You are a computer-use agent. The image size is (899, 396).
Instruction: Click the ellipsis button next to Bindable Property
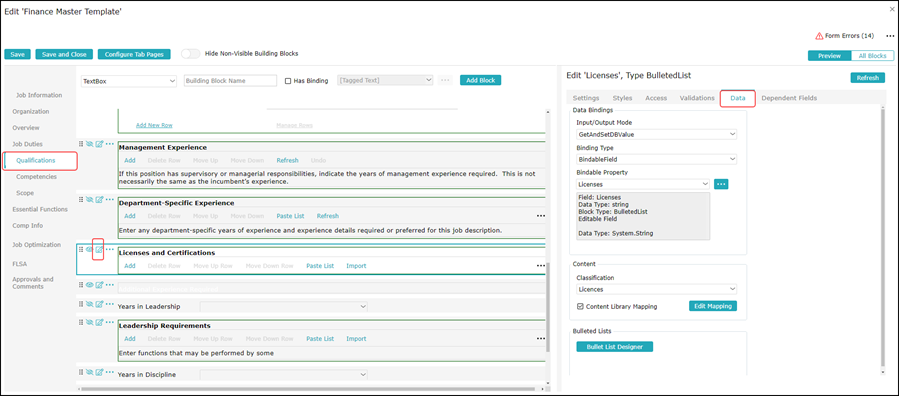(x=721, y=184)
